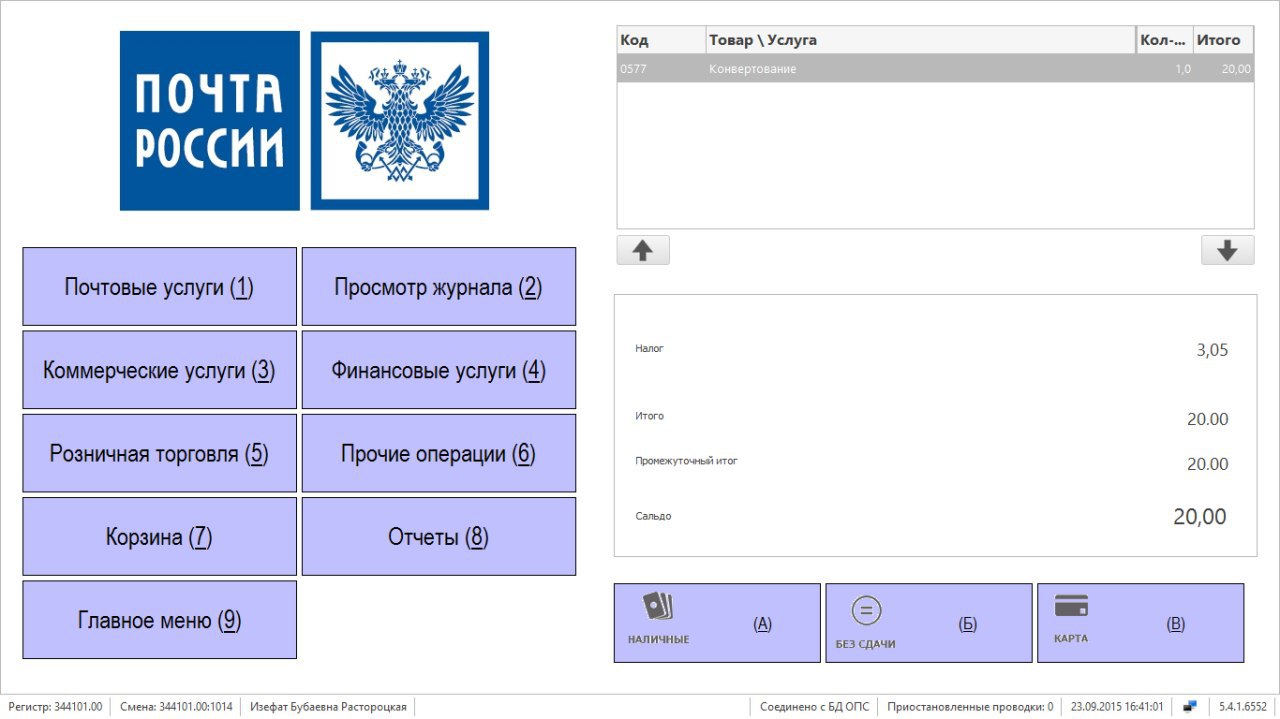Click the Кол-... column header

click(x=1165, y=40)
